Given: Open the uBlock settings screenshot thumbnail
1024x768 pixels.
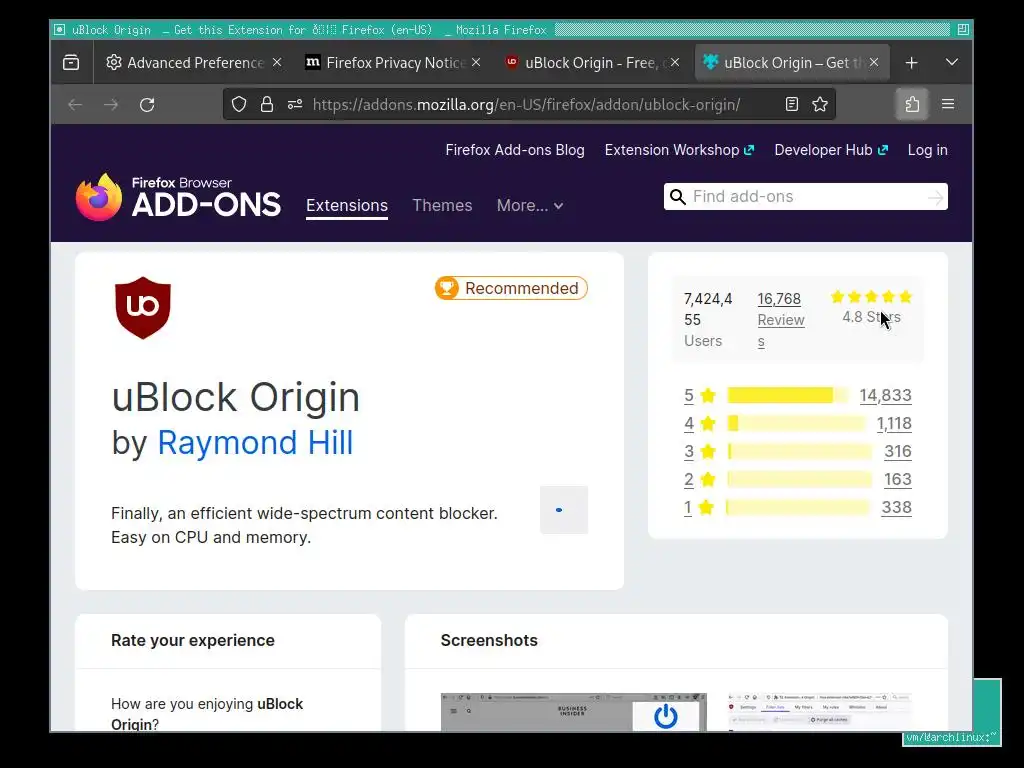Looking at the screenshot, I should [820, 712].
